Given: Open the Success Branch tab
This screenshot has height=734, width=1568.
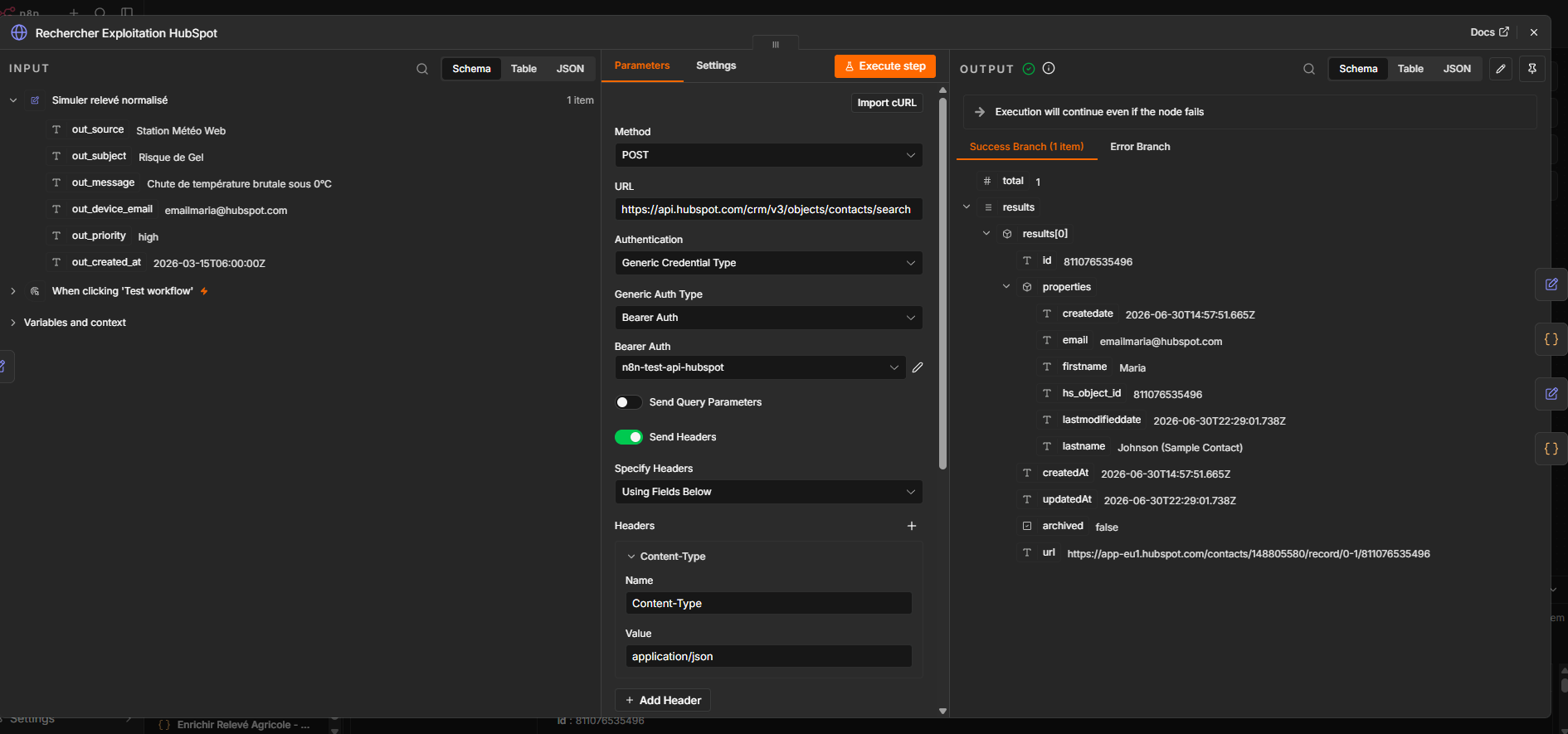Looking at the screenshot, I should pos(1026,147).
